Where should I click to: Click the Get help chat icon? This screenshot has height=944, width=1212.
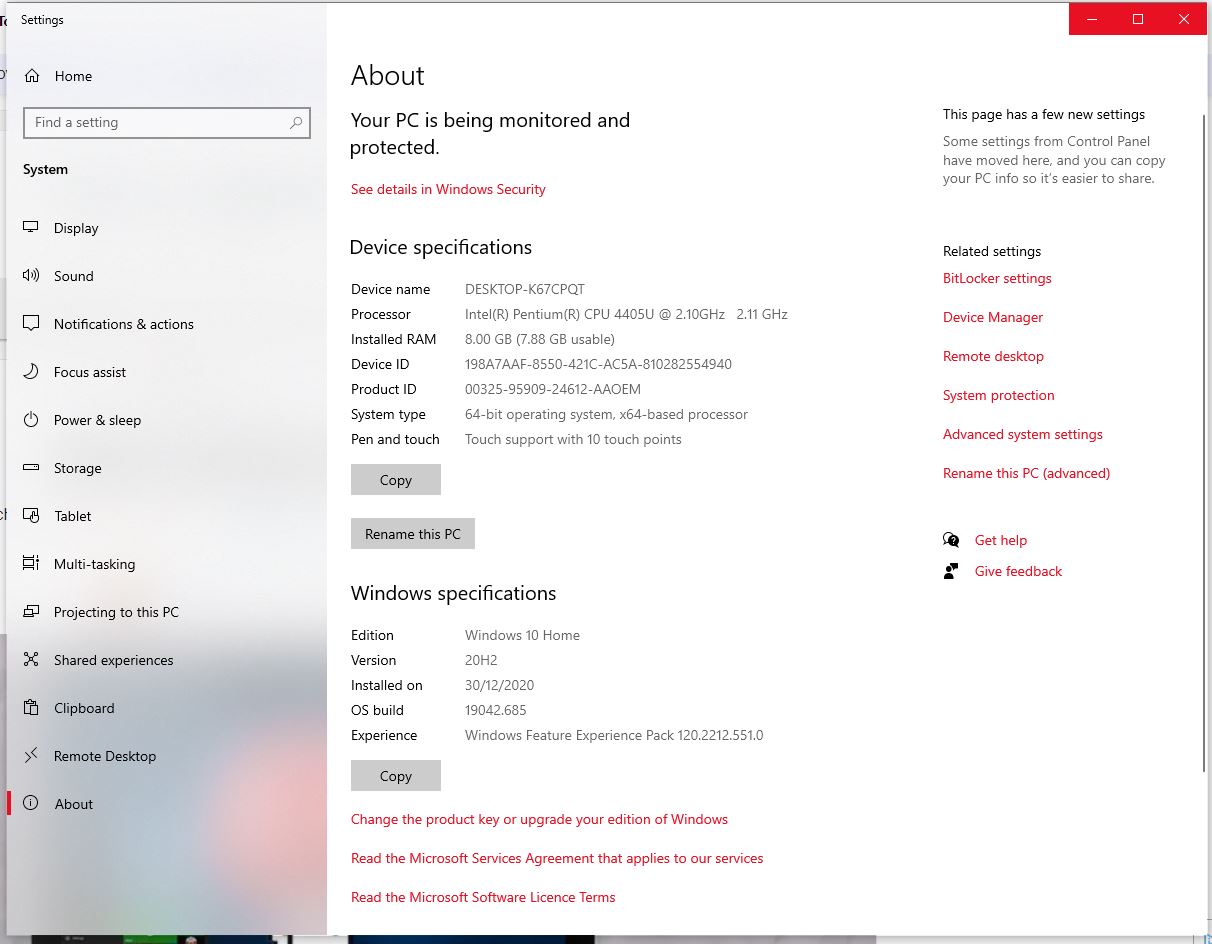click(951, 540)
